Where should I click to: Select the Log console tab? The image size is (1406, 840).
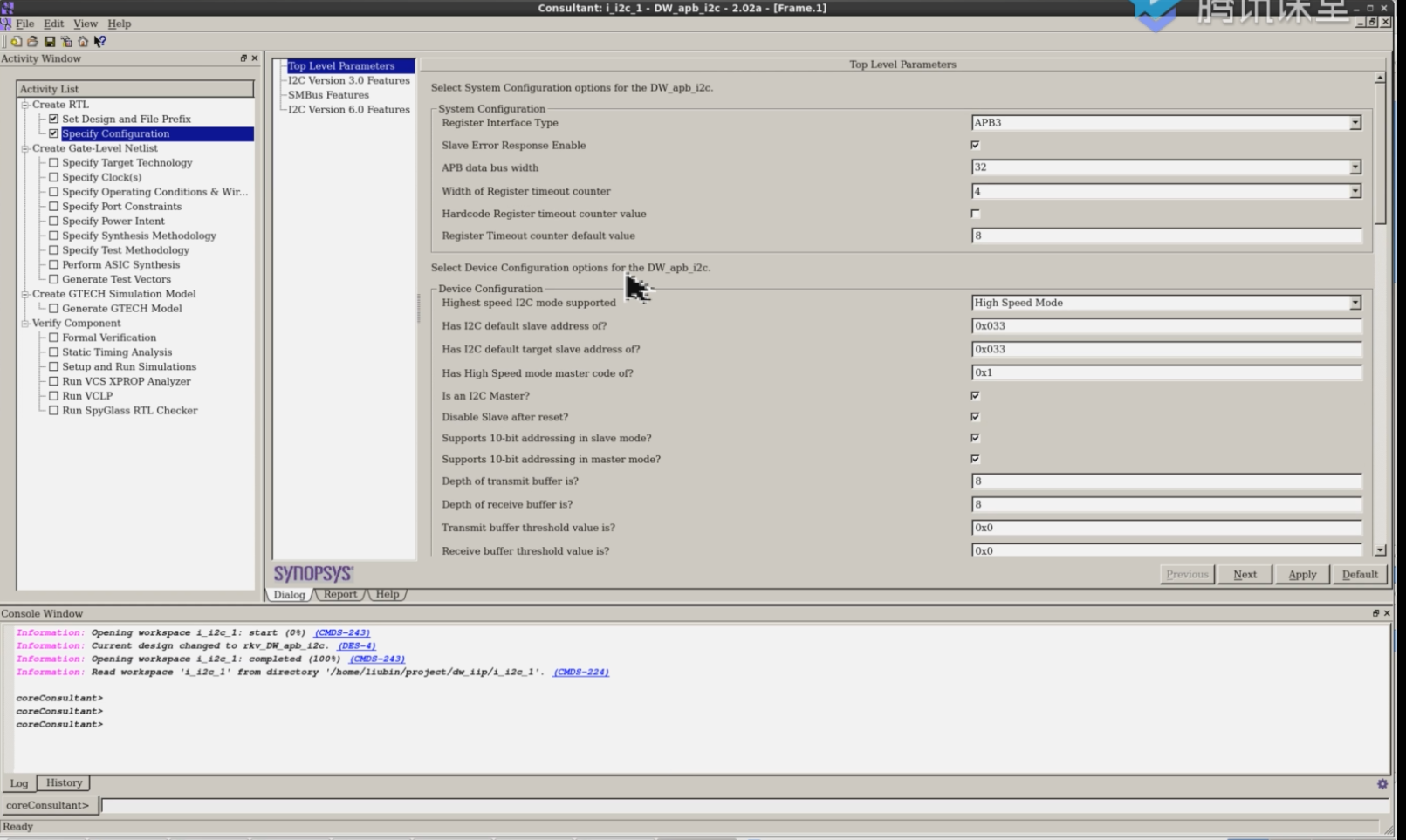19,783
